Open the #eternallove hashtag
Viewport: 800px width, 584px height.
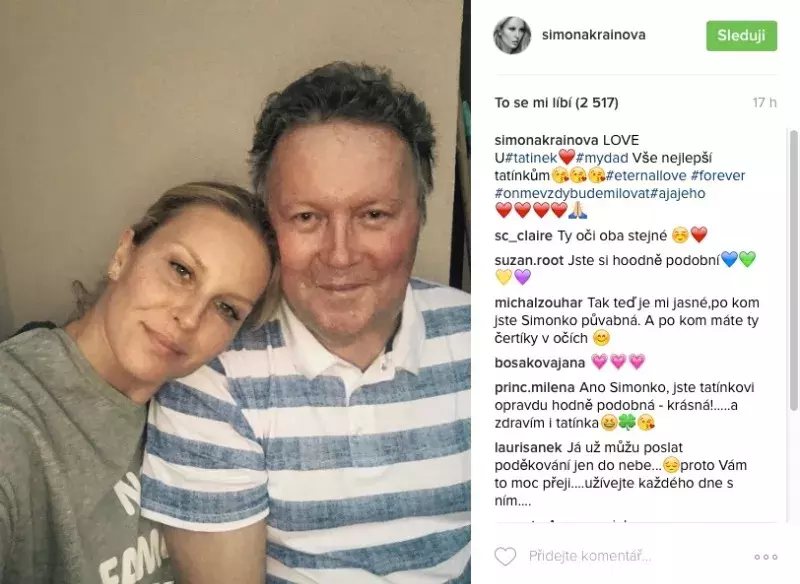(x=646, y=175)
